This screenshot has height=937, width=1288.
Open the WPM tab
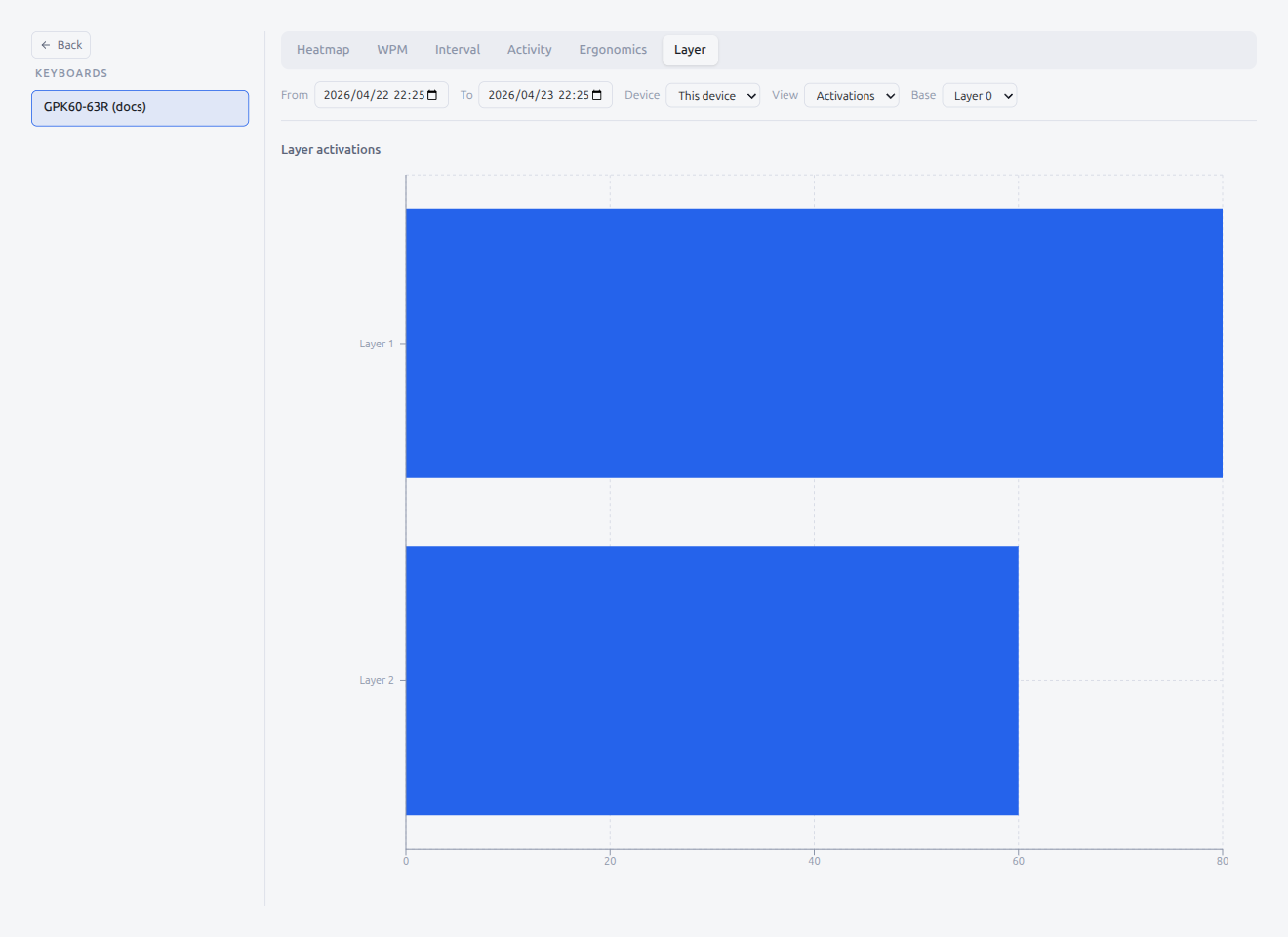[392, 50]
